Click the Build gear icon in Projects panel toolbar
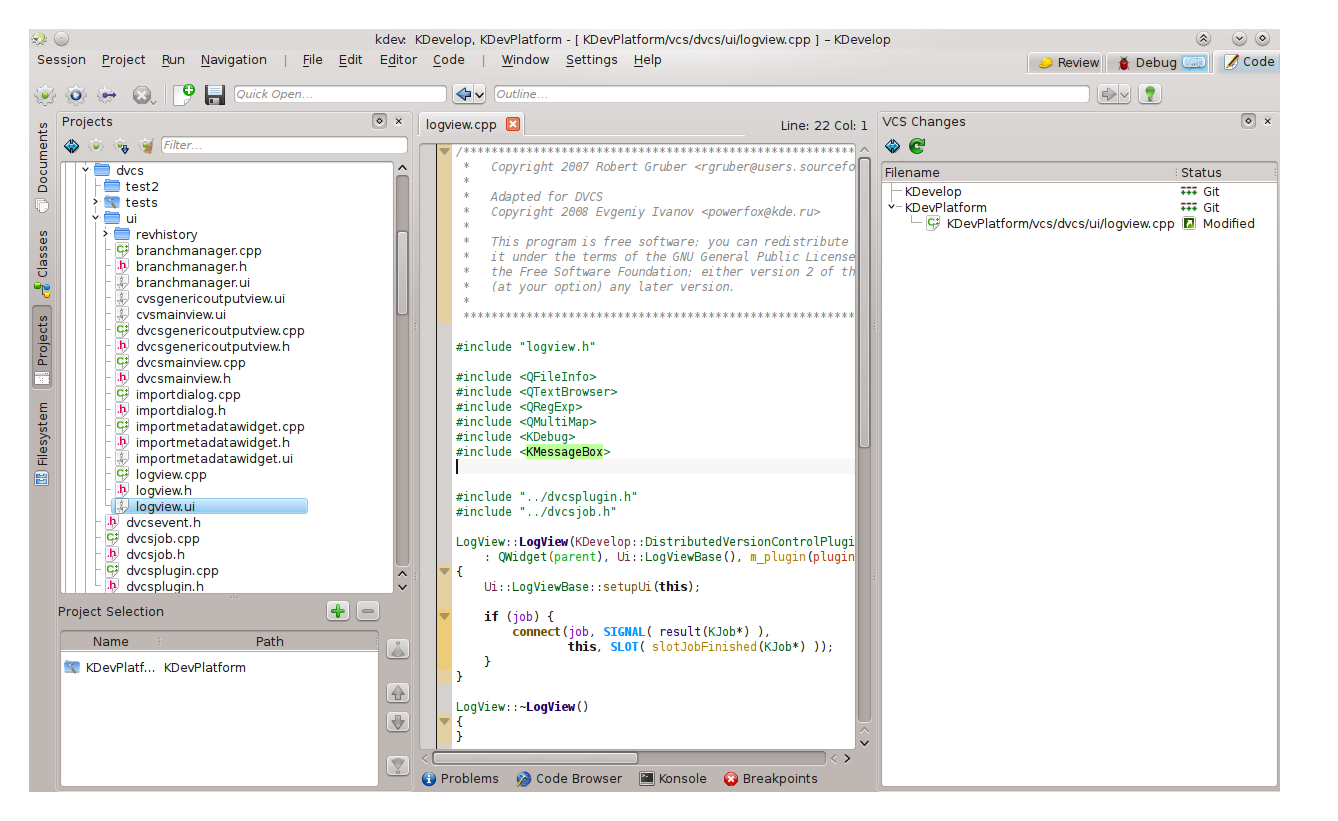The width and height of the screenshot is (1338, 821). [96, 146]
